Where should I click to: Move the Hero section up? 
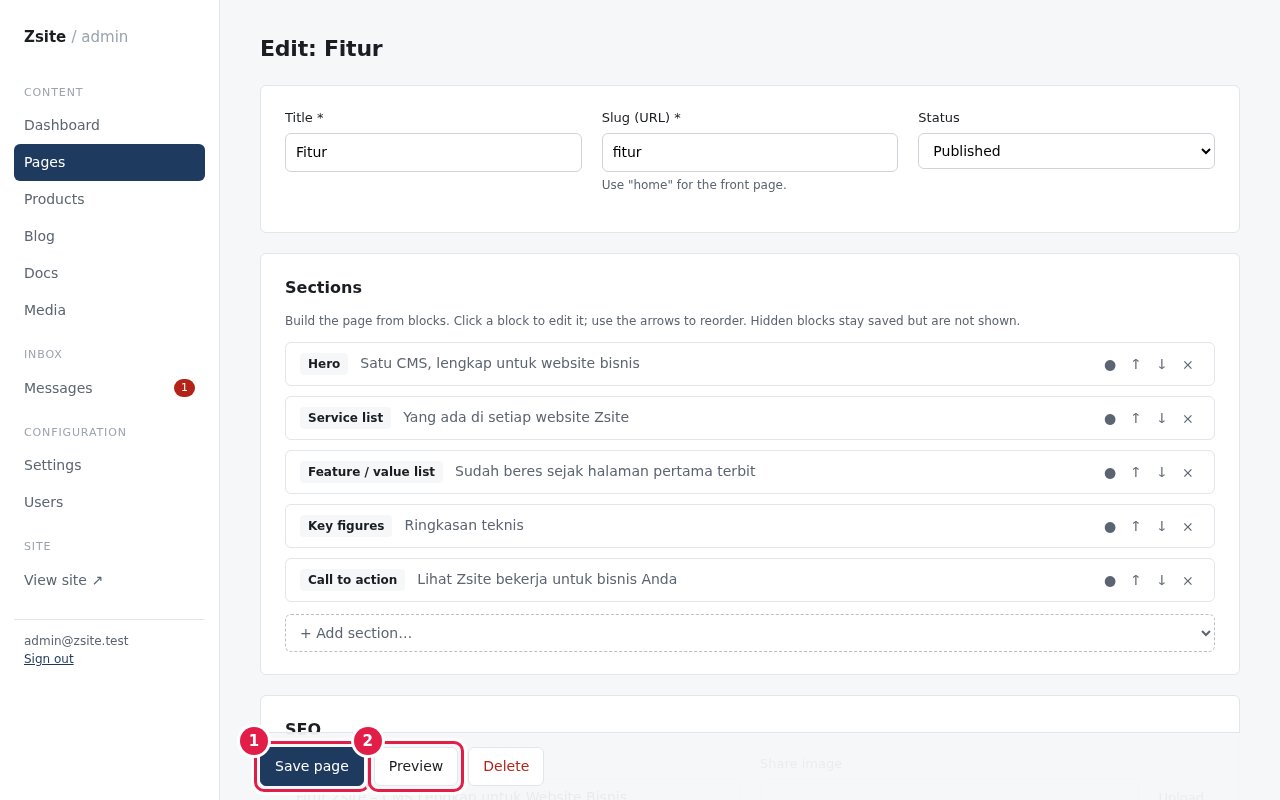(1136, 364)
